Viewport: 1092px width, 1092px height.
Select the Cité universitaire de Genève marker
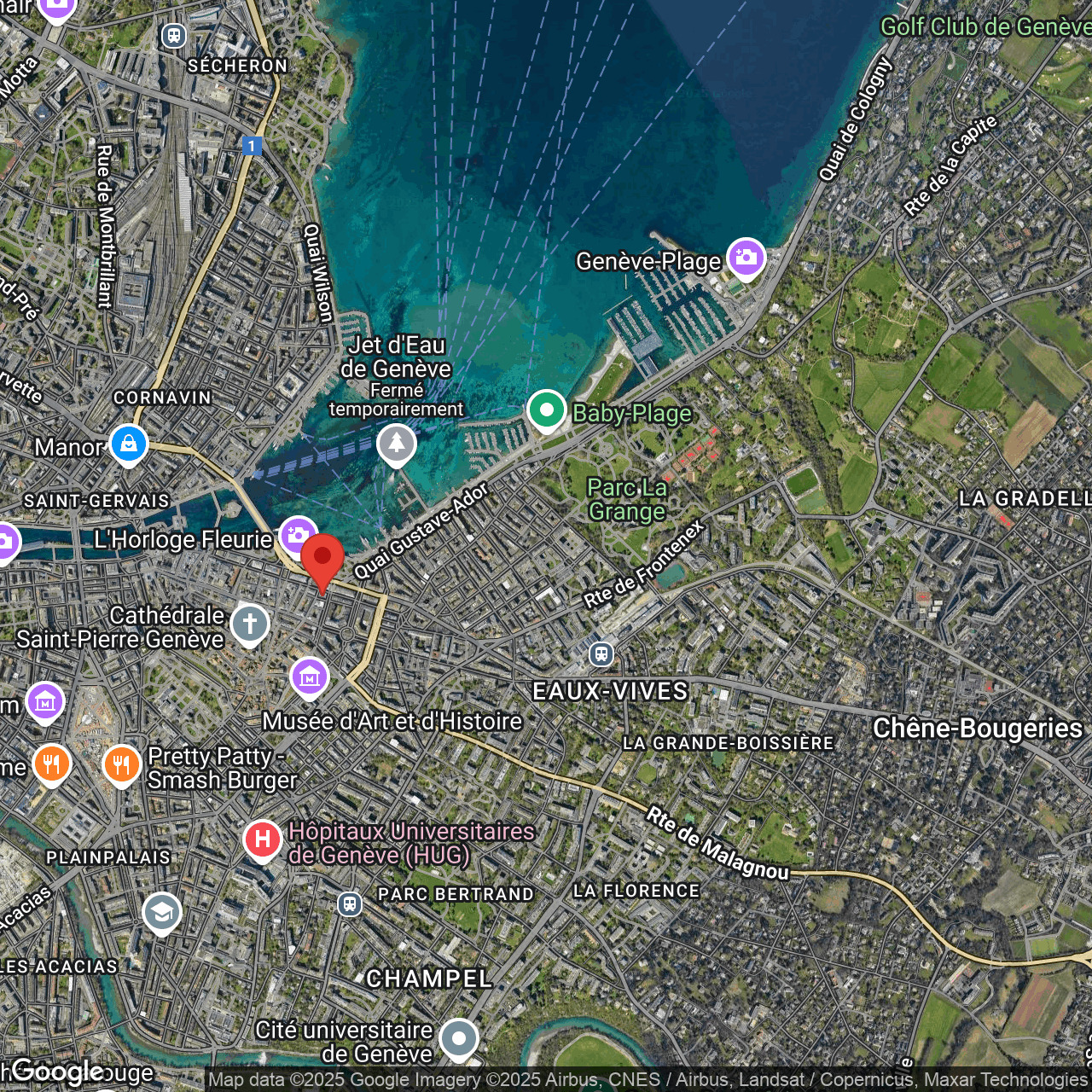[x=459, y=1038]
